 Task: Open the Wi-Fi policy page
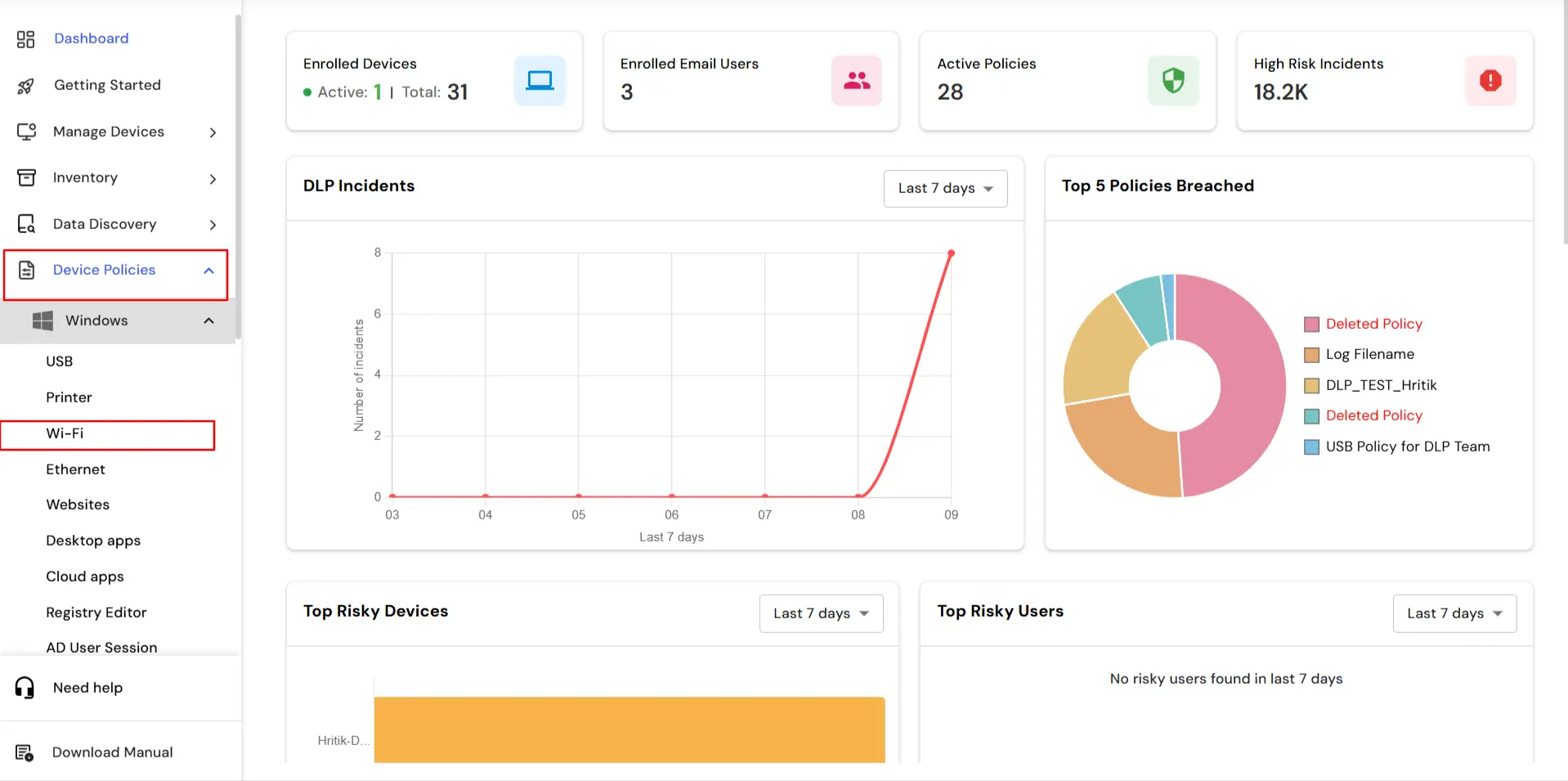[x=65, y=433]
